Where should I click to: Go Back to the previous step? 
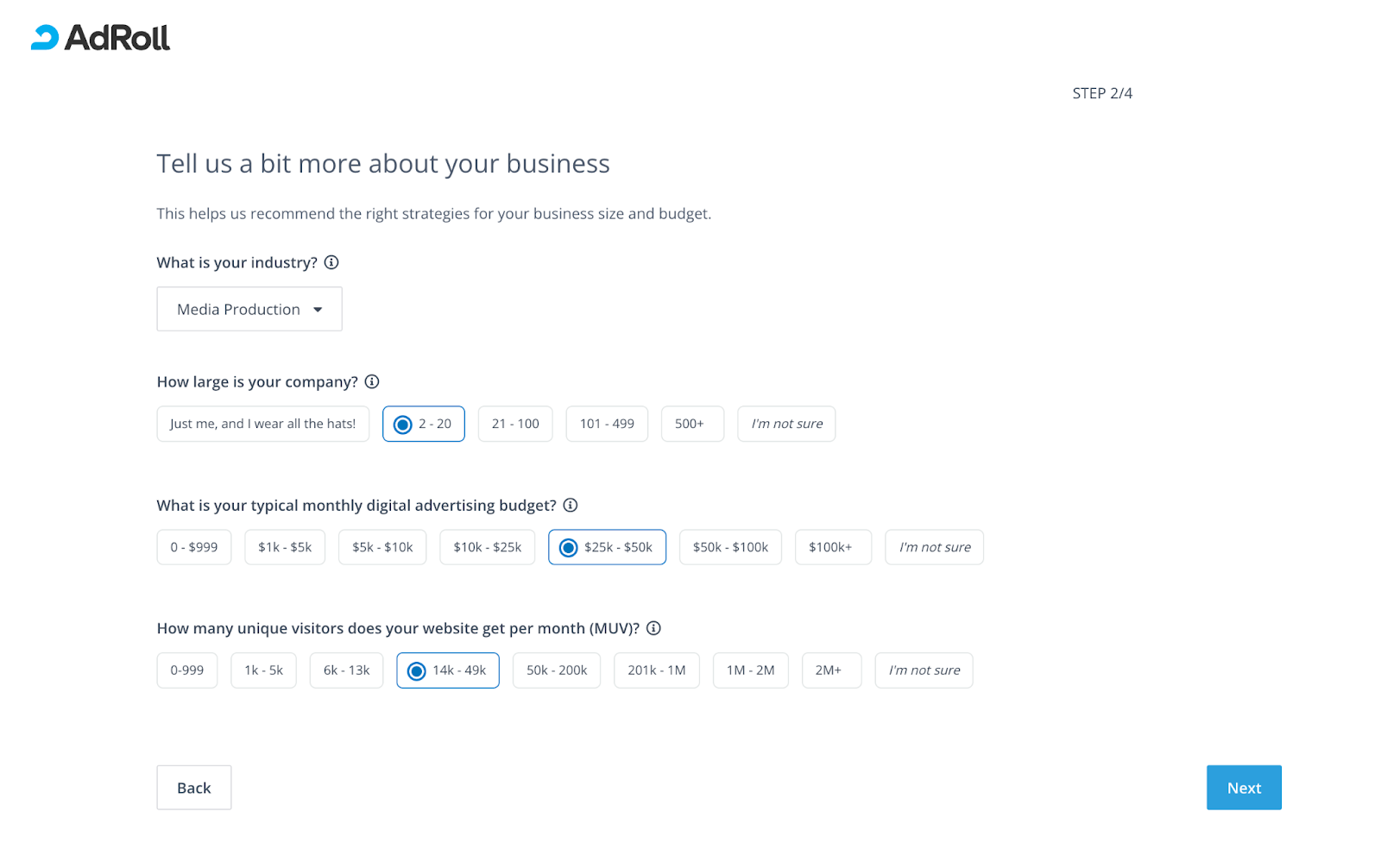click(x=194, y=788)
